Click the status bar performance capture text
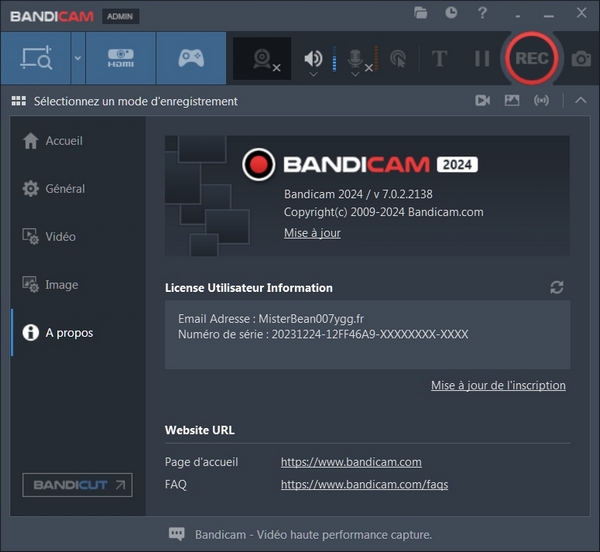This screenshot has width=600, height=552. (x=313, y=534)
